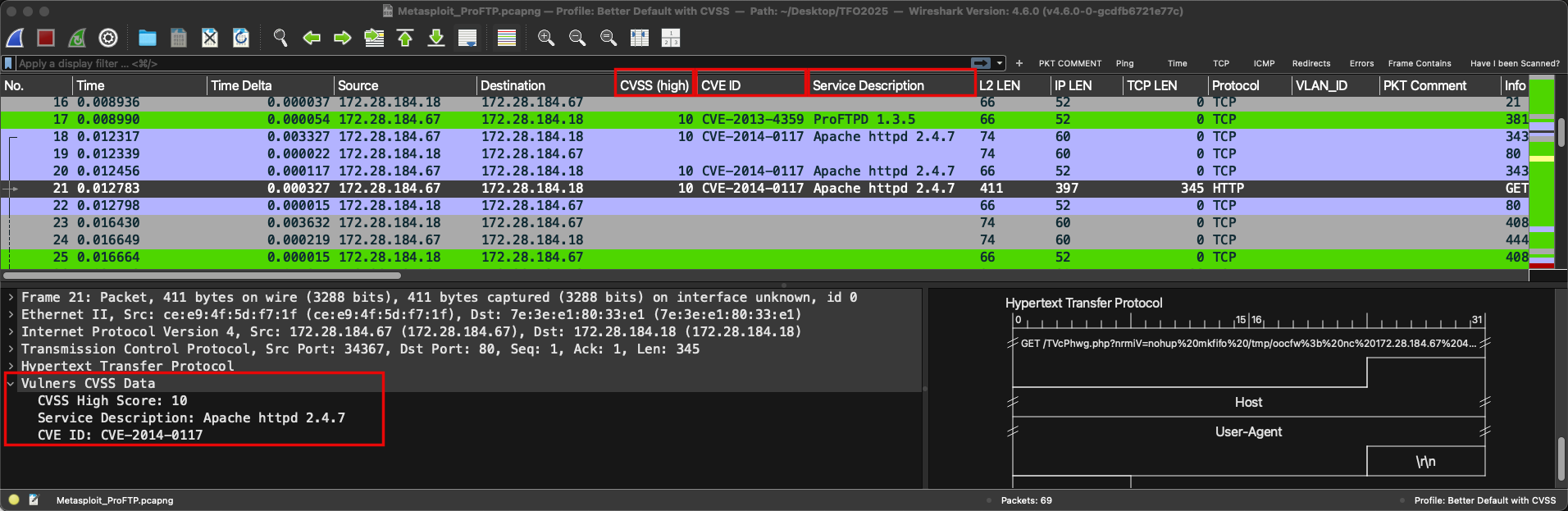Image resolution: width=1568 pixels, height=511 pixels.
Task: Click the Host field in packet diagram
Action: (1249, 402)
